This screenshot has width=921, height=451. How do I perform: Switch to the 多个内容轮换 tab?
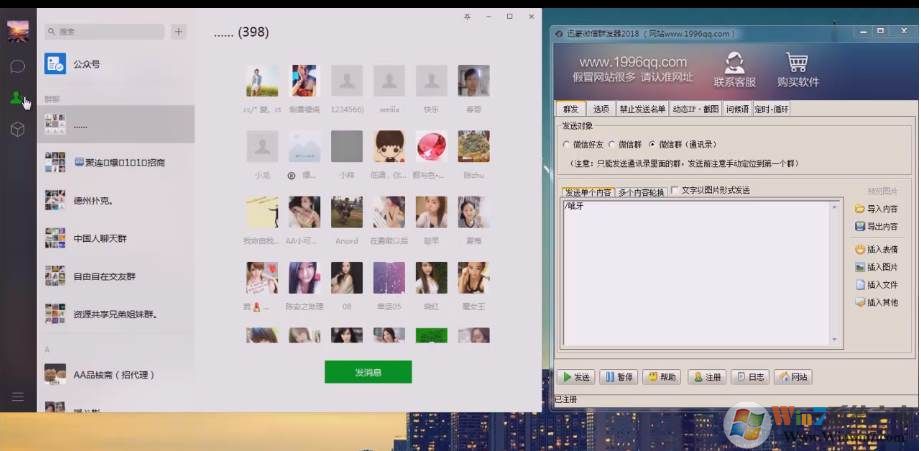pyautogui.click(x=641, y=191)
